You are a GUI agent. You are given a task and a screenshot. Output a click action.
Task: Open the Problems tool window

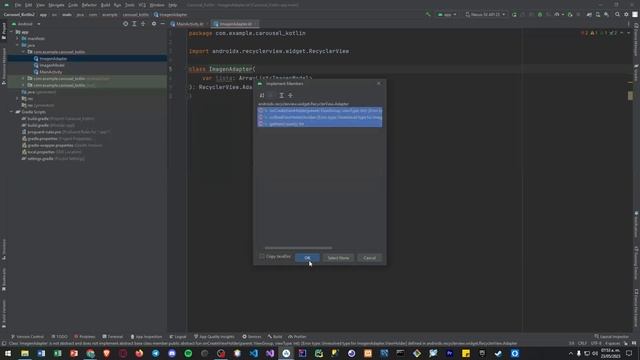84,337
